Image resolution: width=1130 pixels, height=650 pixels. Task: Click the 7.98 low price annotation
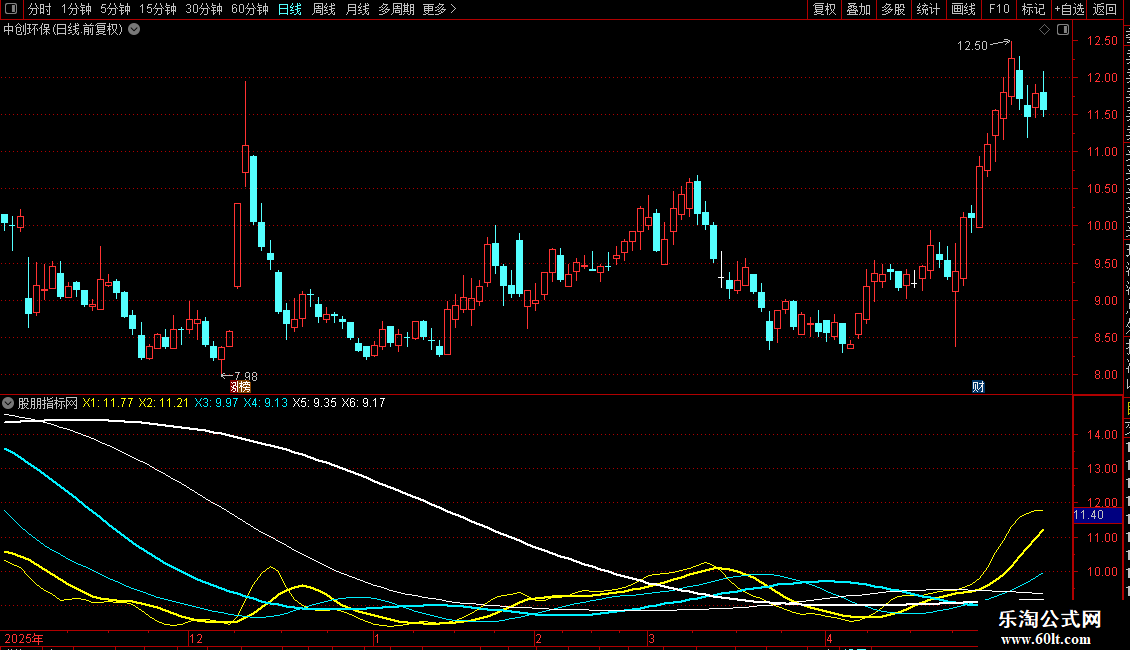246,376
